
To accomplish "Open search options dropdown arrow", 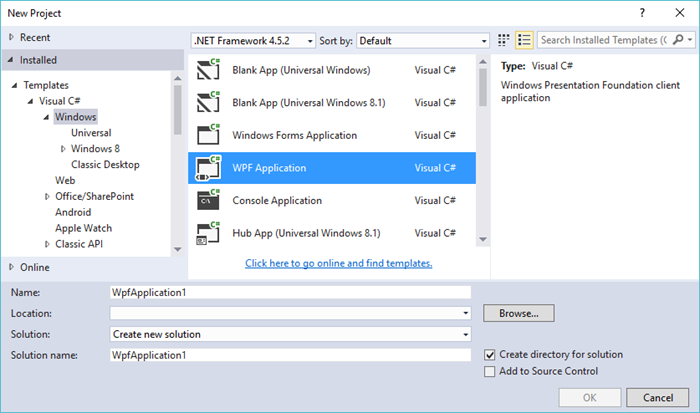I will coord(690,40).
